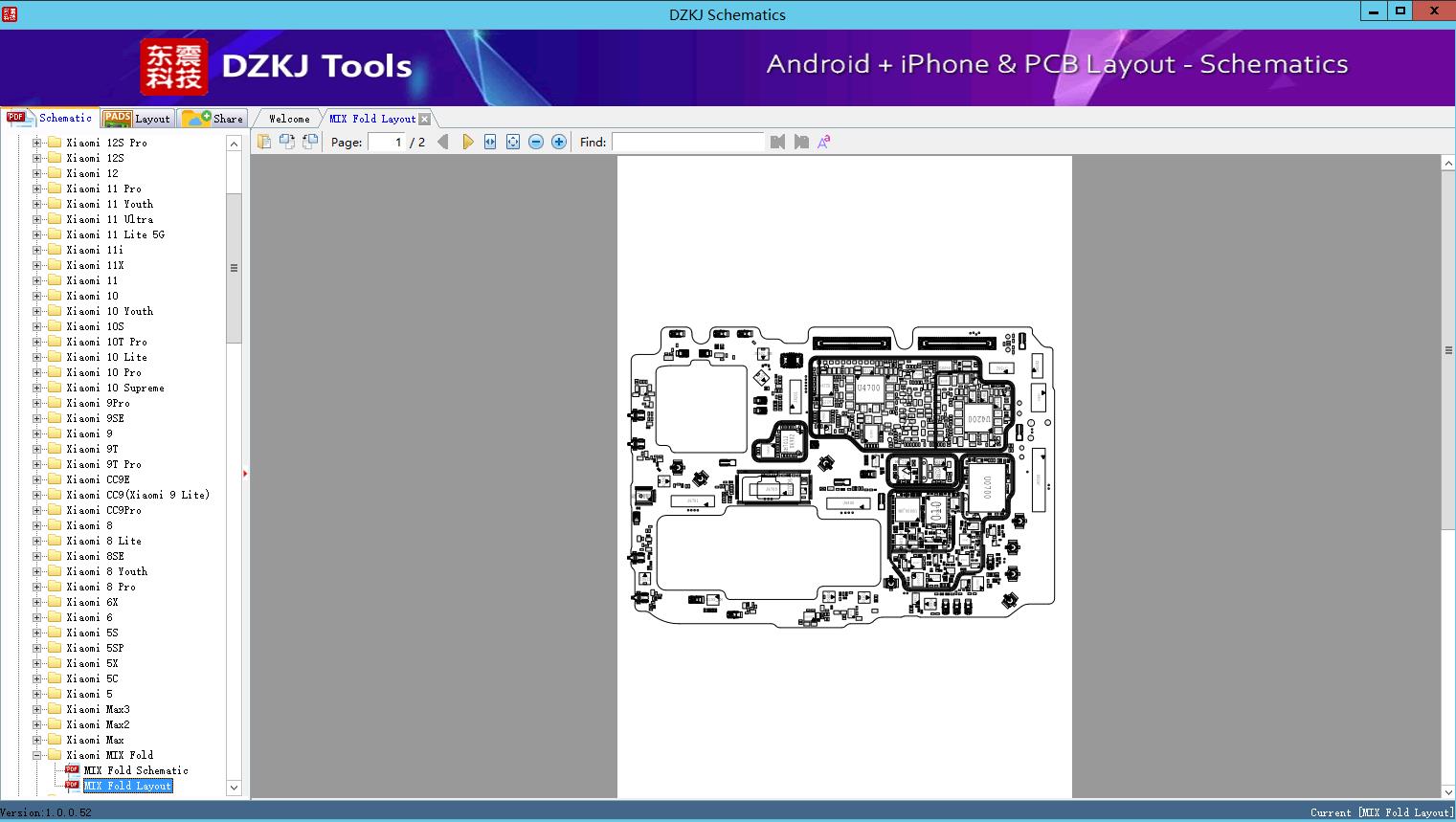Close the MIX Fold Layout tab
Viewport: 1456px width, 822px height.
(425, 119)
